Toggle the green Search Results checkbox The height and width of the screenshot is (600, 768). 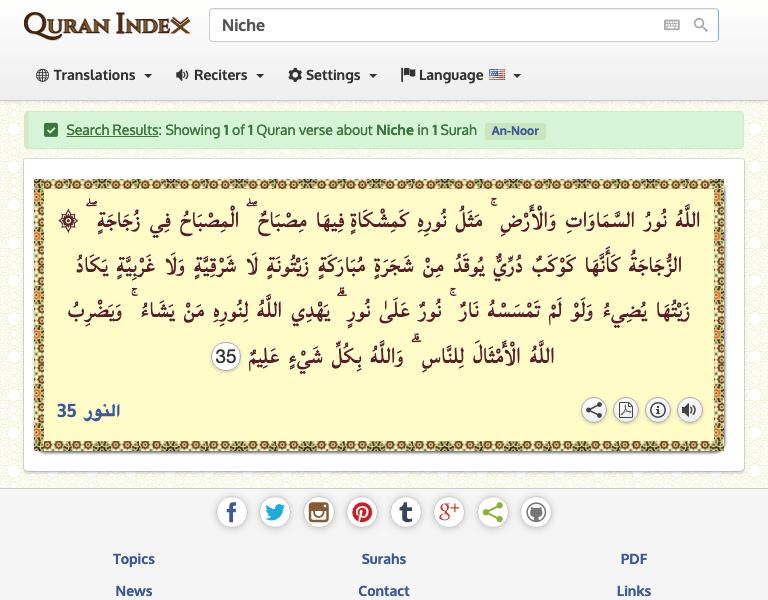(51, 130)
